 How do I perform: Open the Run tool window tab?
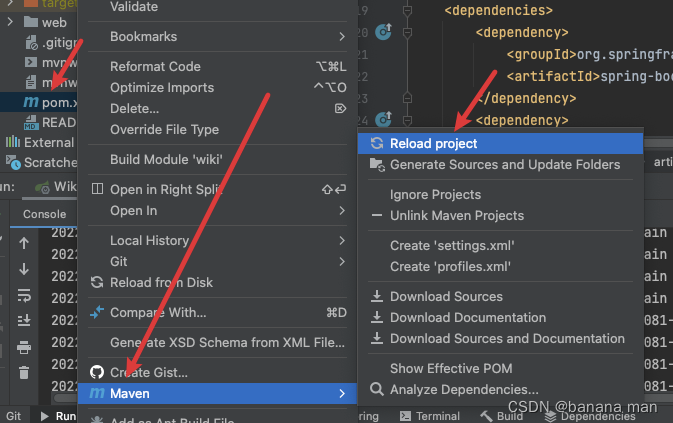58,416
